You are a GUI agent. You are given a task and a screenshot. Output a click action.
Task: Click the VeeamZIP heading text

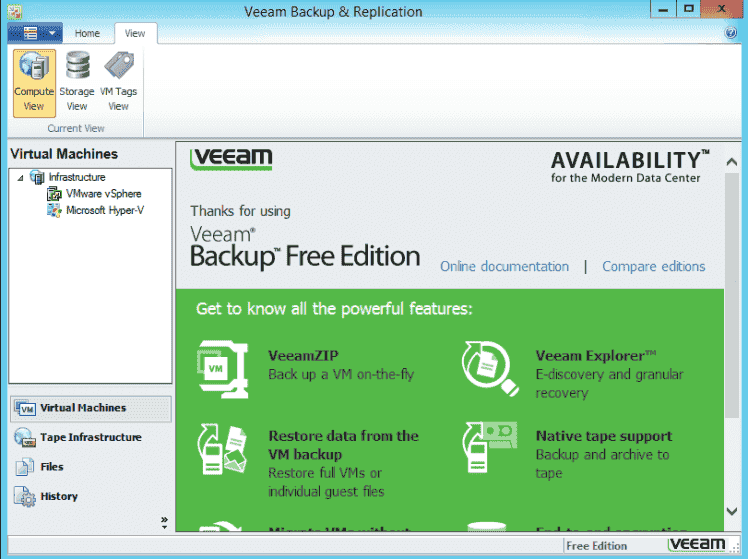pyautogui.click(x=303, y=356)
